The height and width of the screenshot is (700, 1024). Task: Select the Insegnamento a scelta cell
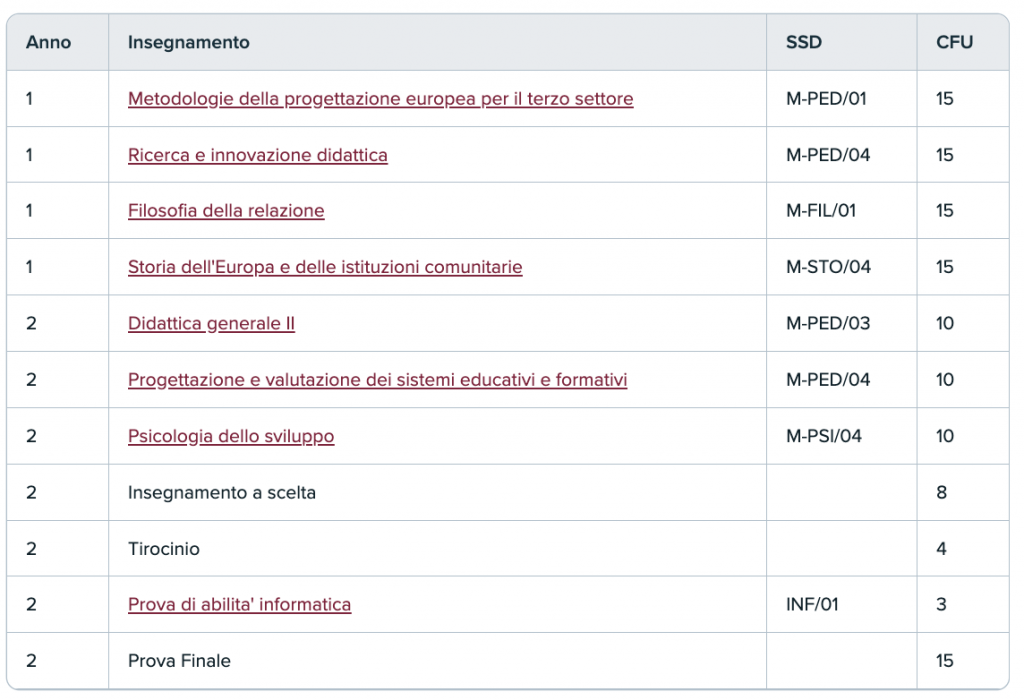[222, 493]
